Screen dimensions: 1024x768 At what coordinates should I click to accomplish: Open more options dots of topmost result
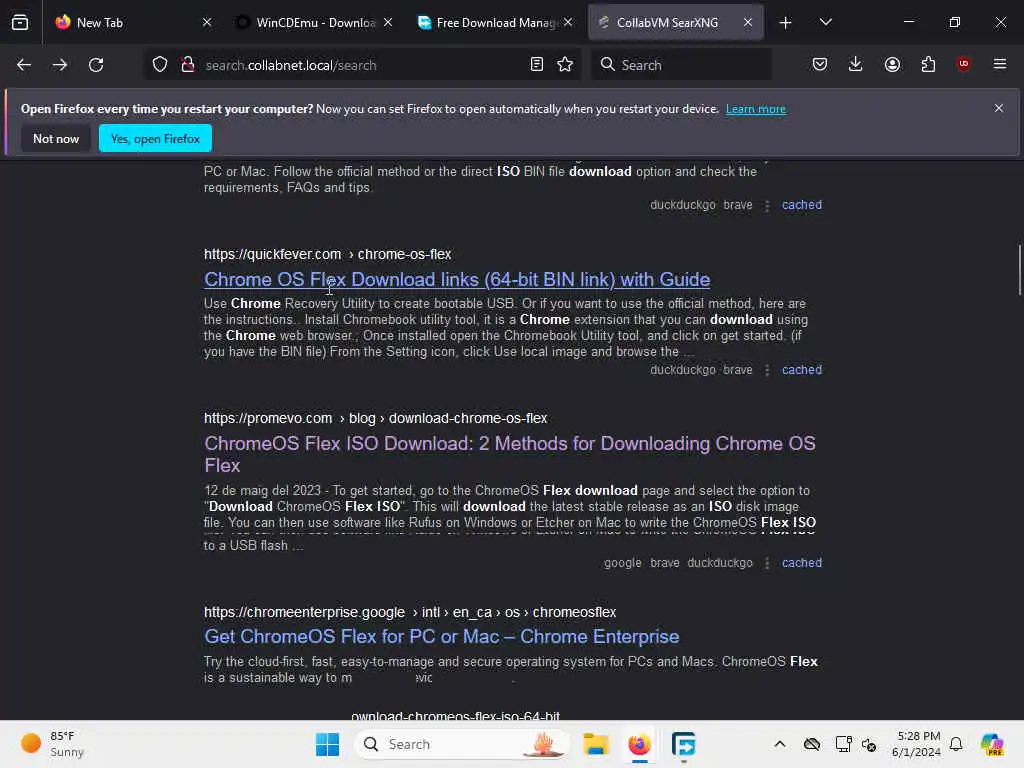(x=767, y=206)
